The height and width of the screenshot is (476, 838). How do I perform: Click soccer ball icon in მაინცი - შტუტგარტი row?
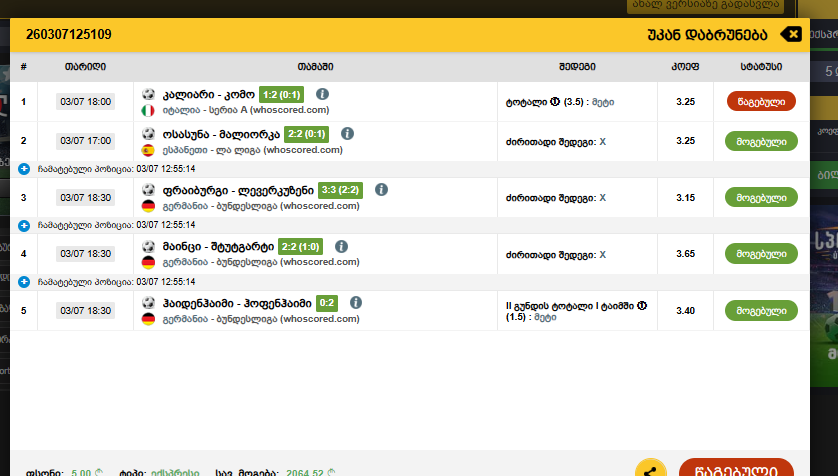pos(148,246)
